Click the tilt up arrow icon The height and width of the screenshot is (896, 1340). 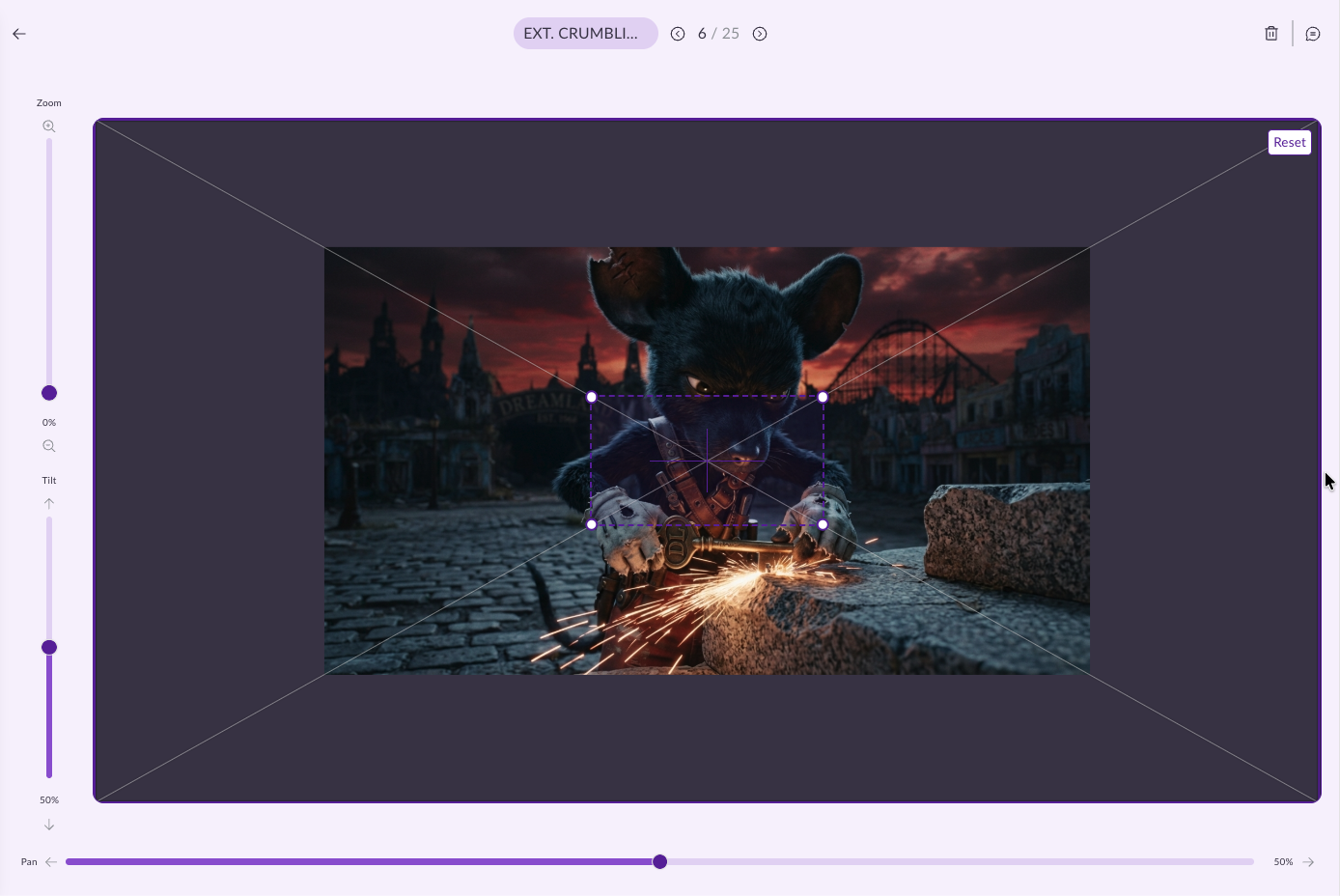49,503
